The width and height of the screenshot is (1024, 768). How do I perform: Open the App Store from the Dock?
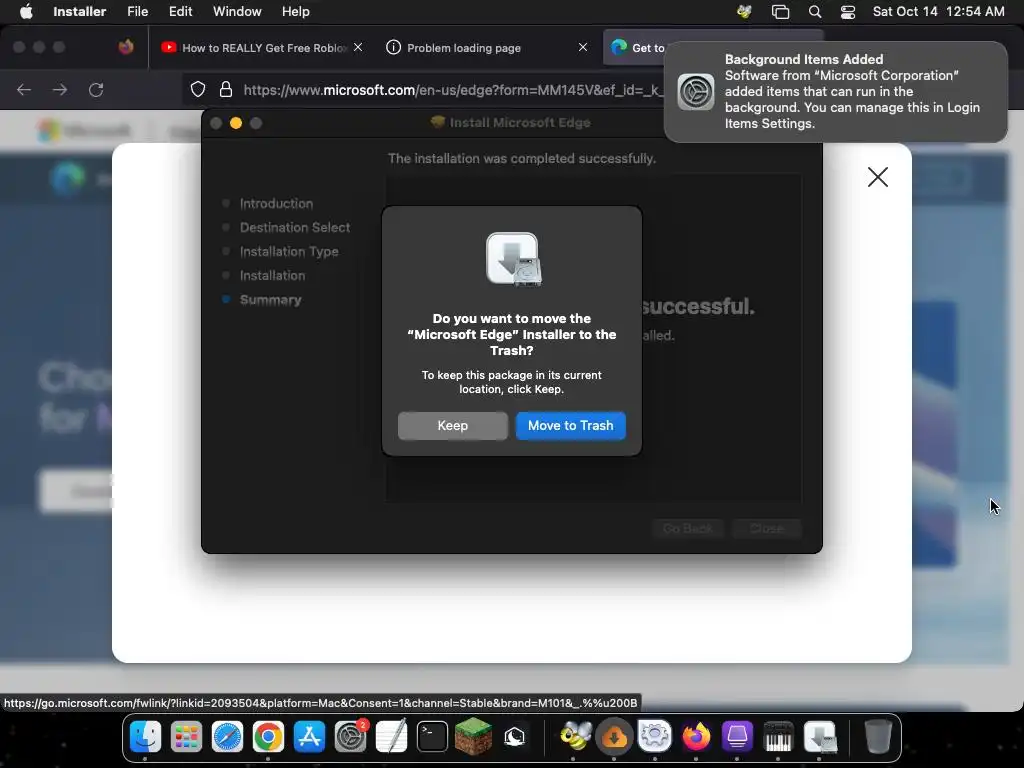(x=310, y=737)
